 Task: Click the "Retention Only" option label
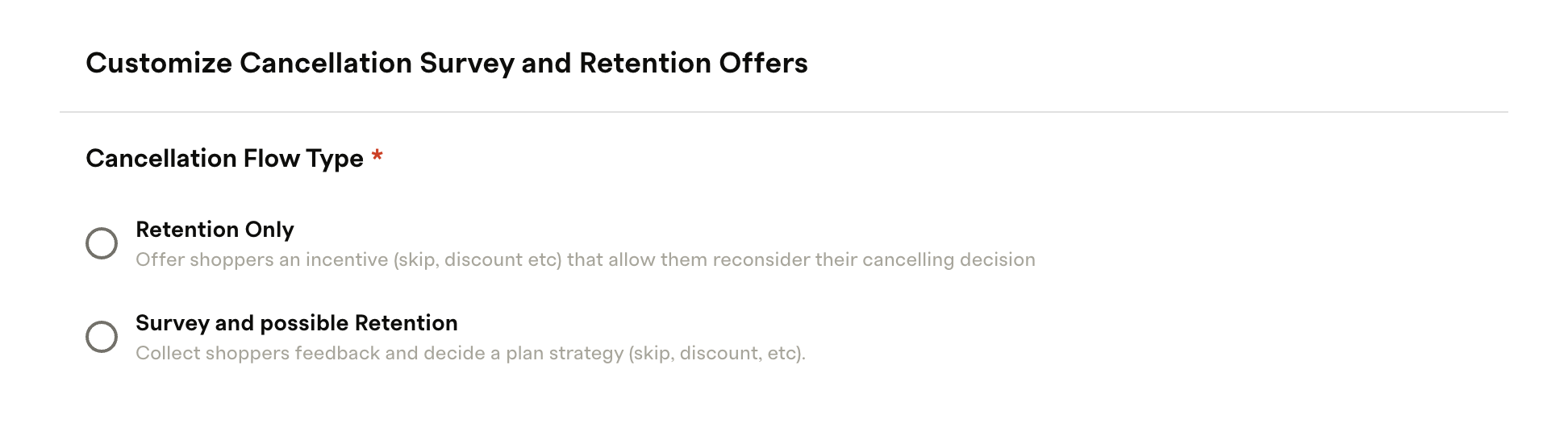215,230
